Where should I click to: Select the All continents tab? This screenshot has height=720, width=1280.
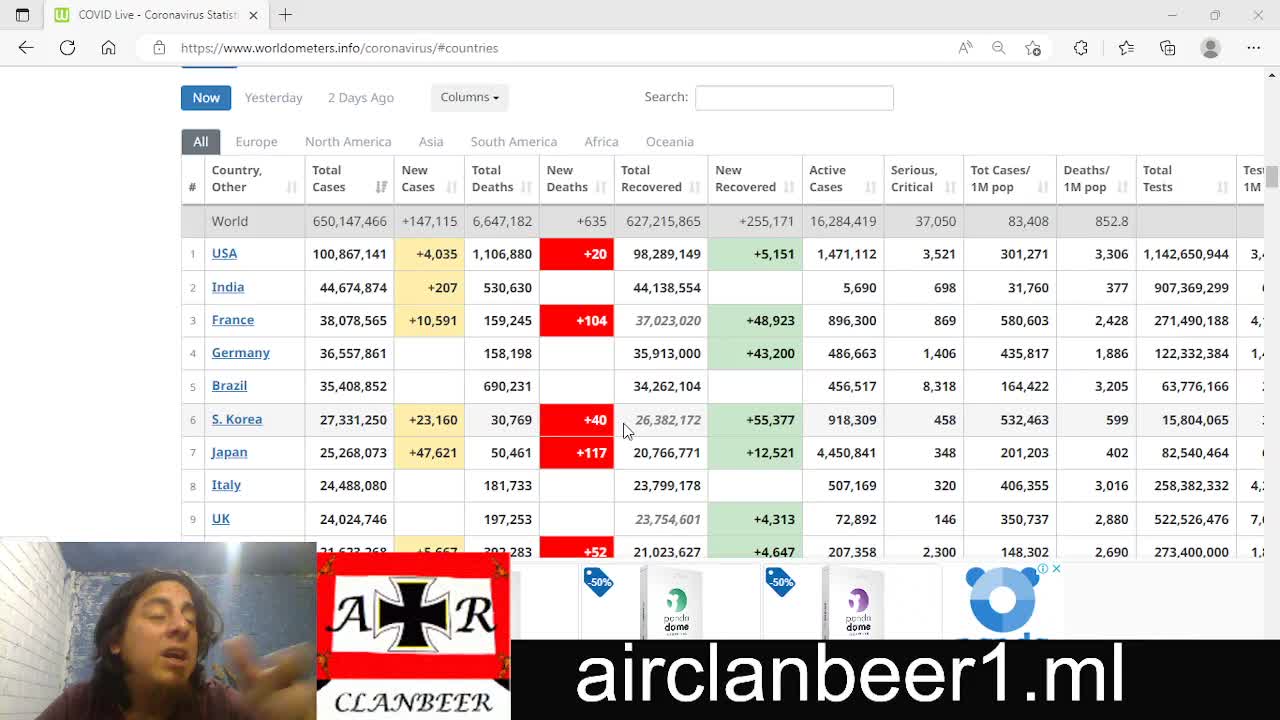pos(200,141)
